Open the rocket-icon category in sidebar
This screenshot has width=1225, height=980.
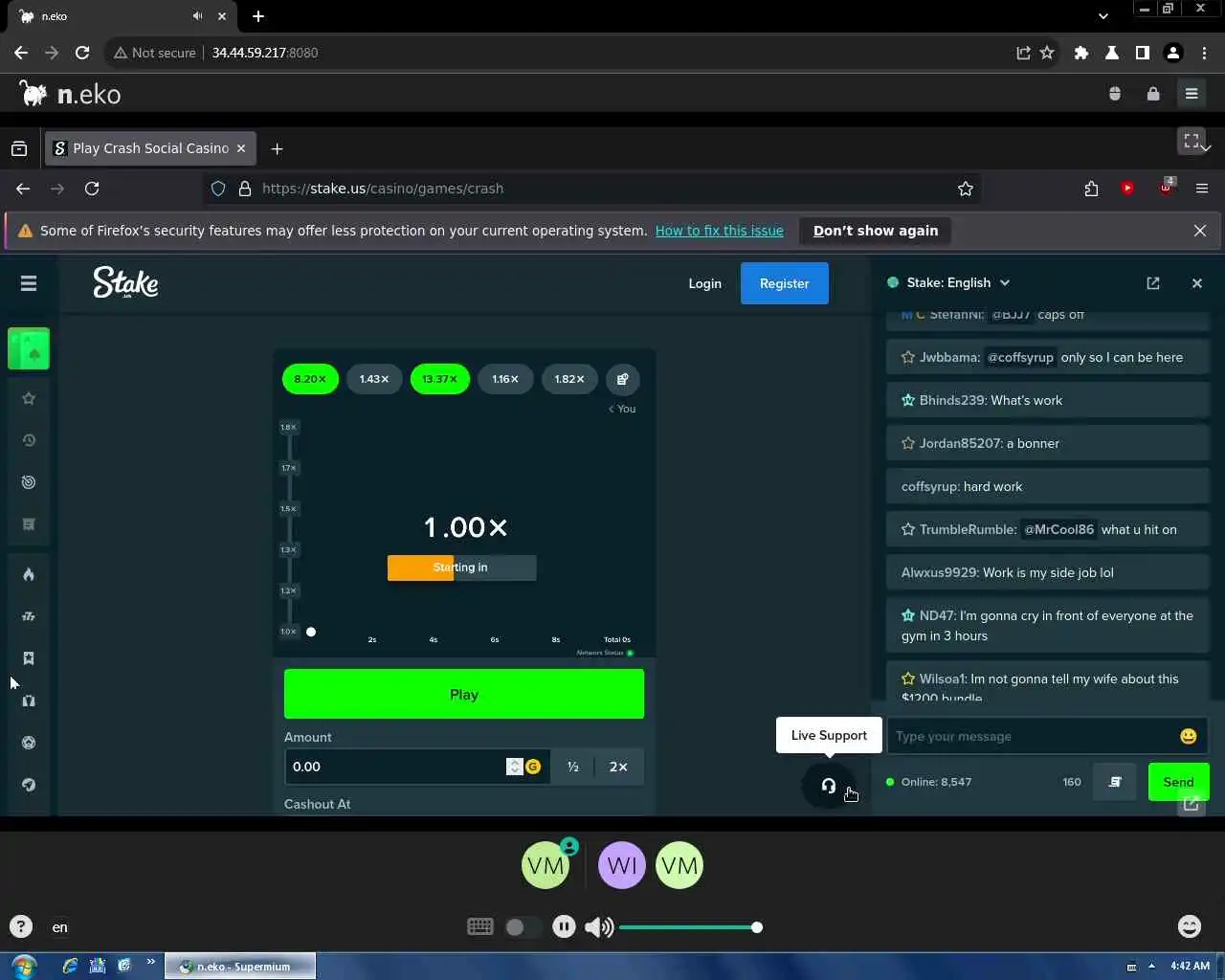pyautogui.click(x=29, y=785)
